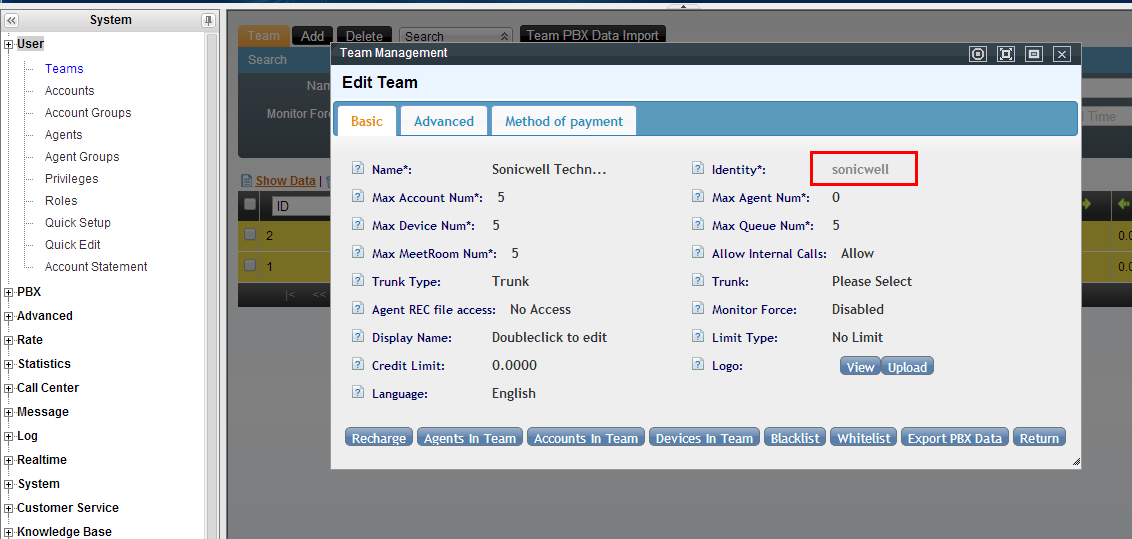
Task: Click the help icon next to Logo
Action: [x=698, y=366]
